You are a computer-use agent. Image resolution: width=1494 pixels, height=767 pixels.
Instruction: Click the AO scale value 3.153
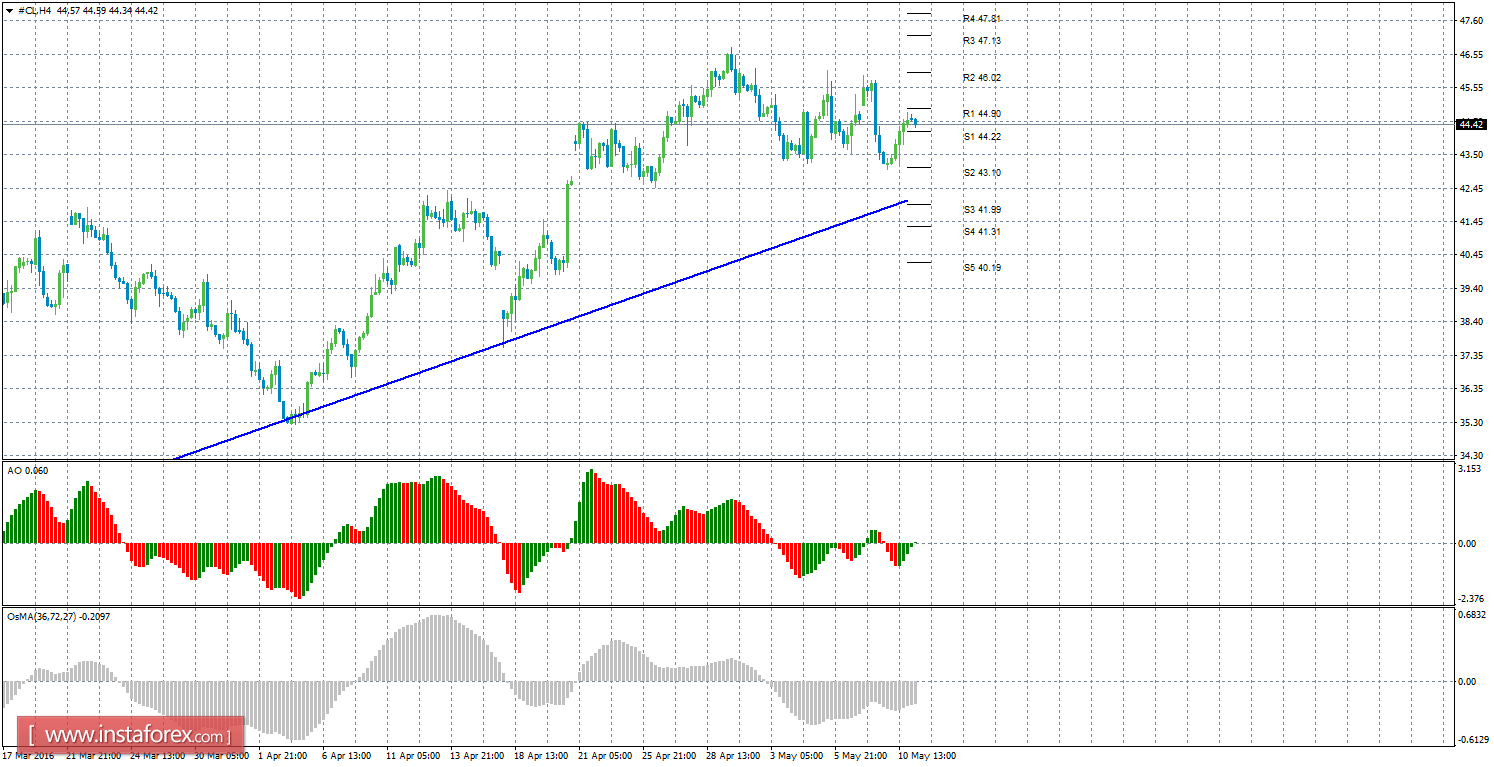[1468, 468]
